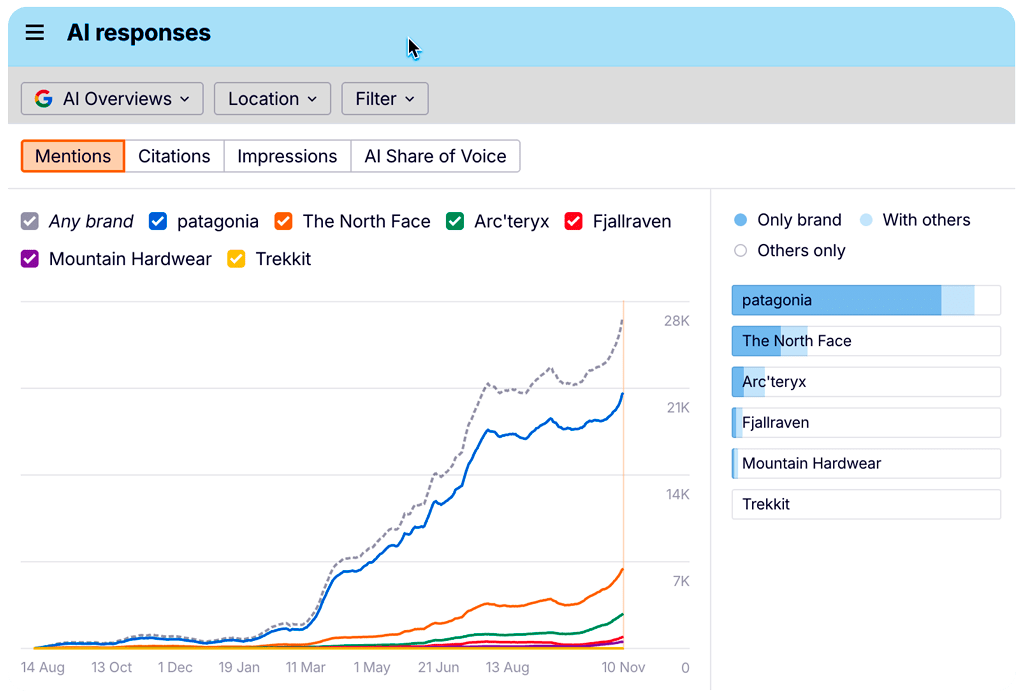Expand the Filter dropdown
The height and width of the screenshot is (698, 1024).
385,99
